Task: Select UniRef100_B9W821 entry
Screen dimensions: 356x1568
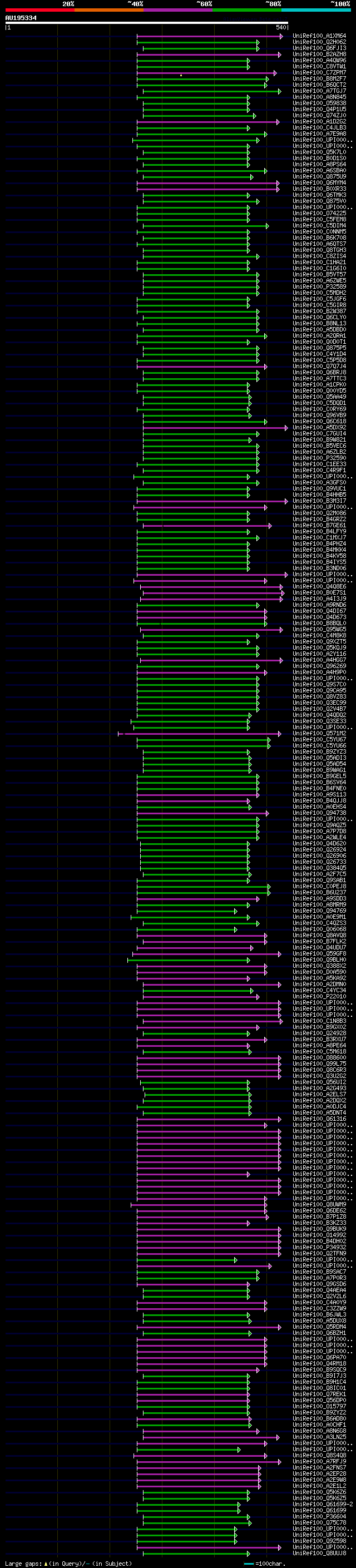Action: click(319, 439)
